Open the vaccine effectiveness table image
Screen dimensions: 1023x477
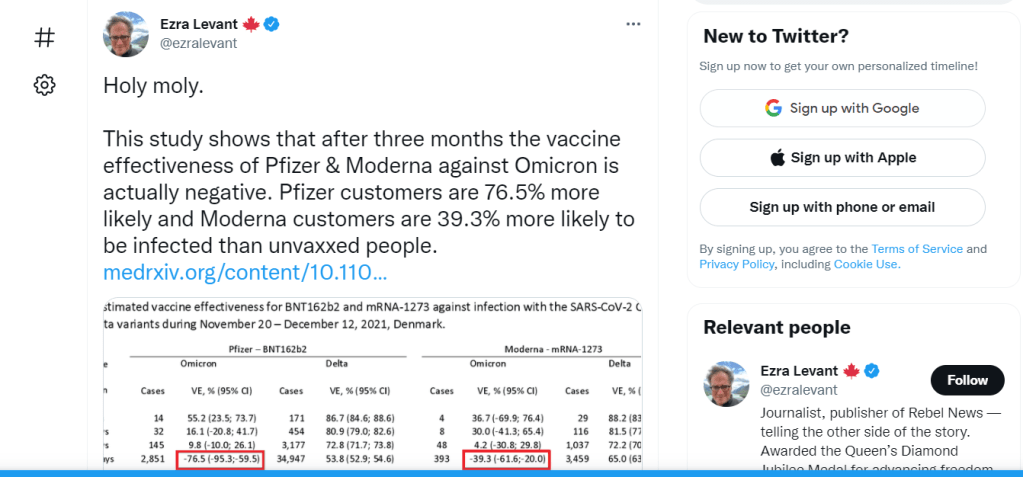(x=372, y=390)
